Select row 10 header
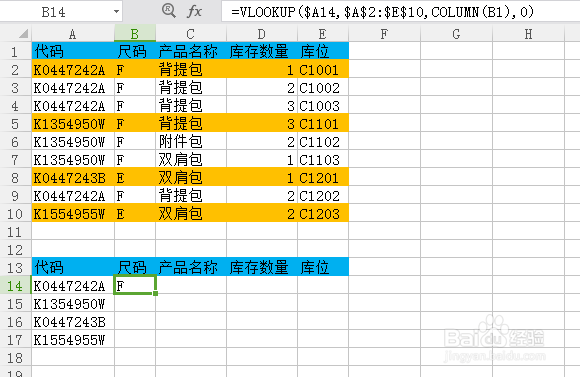Viewport: 580px width, 377px height. click(15, 214)
